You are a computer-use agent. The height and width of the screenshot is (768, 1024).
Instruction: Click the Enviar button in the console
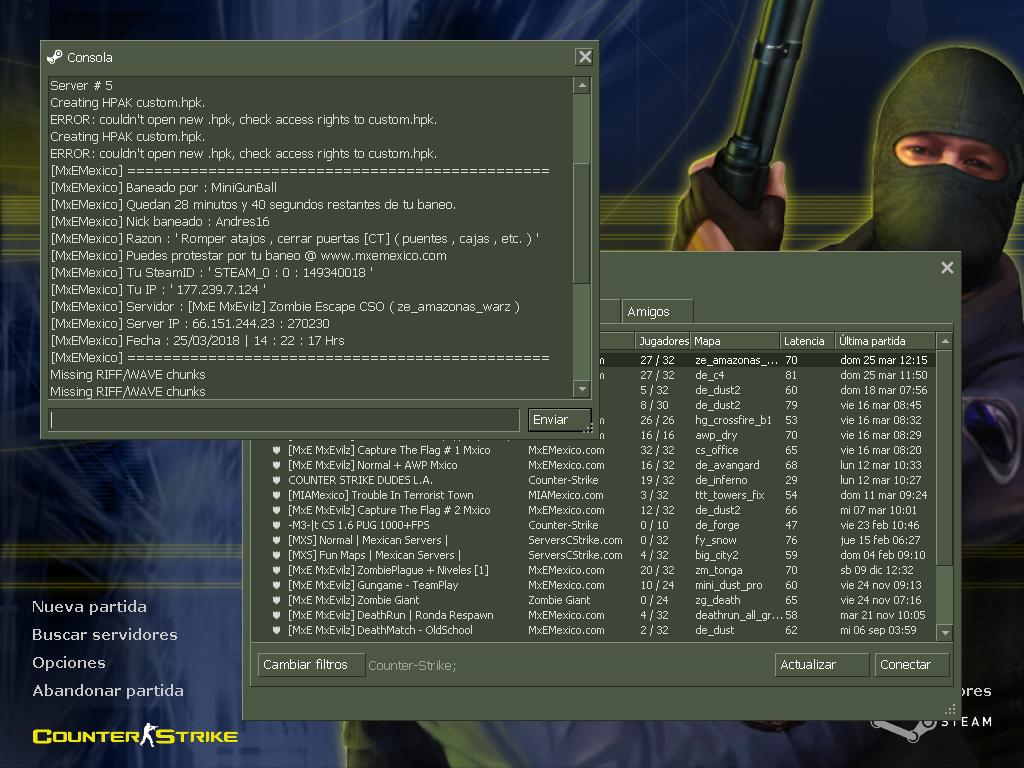[x=559, y=420]
